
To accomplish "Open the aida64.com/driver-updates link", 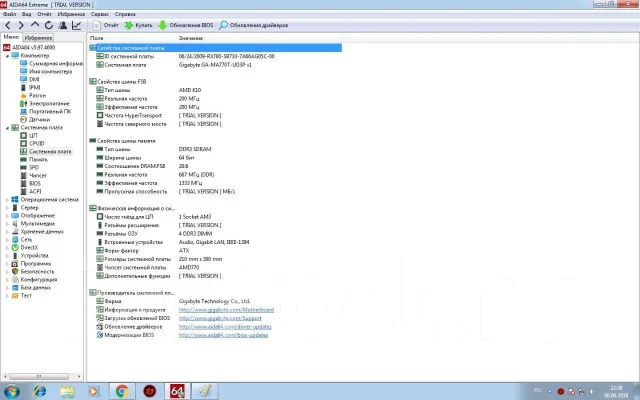I will (225, 327).
